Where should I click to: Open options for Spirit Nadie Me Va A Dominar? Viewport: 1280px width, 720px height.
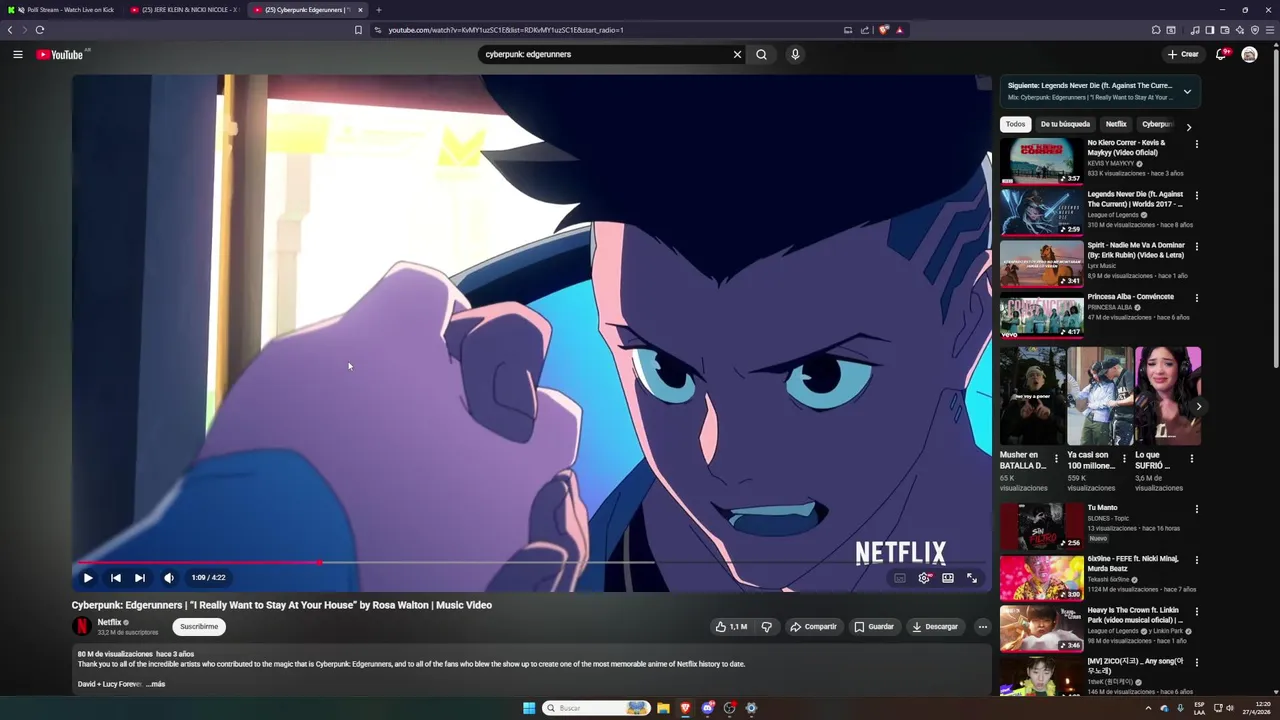click(1196, 246)
